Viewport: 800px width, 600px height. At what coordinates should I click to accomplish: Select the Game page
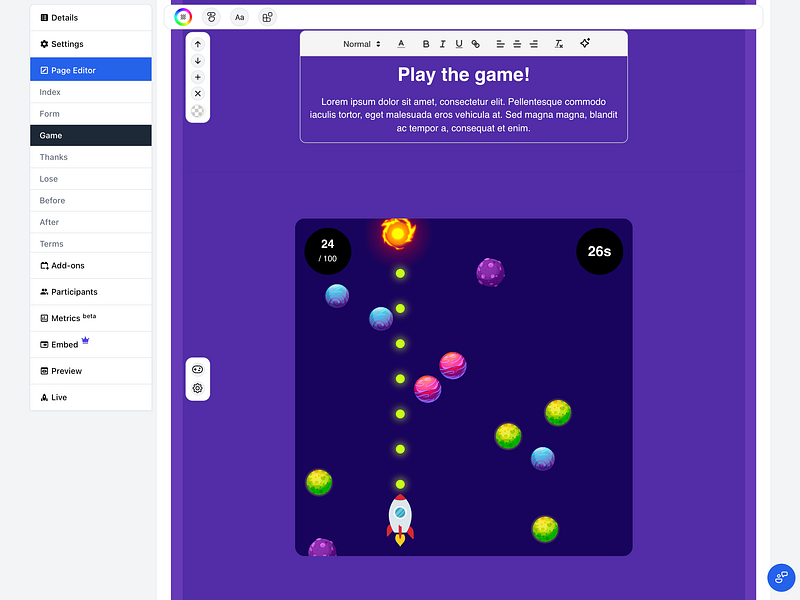pos(91,135)
